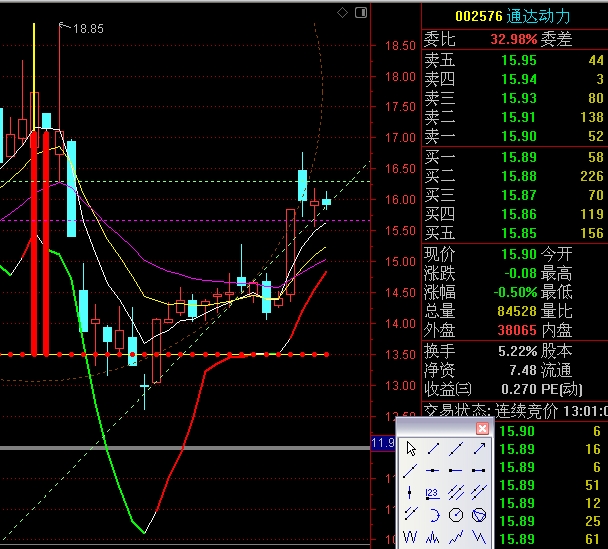This screenshot has width=608, height=549.
Task: Pick the parallel lines tool left of arc icon
Action: point(410,514)
